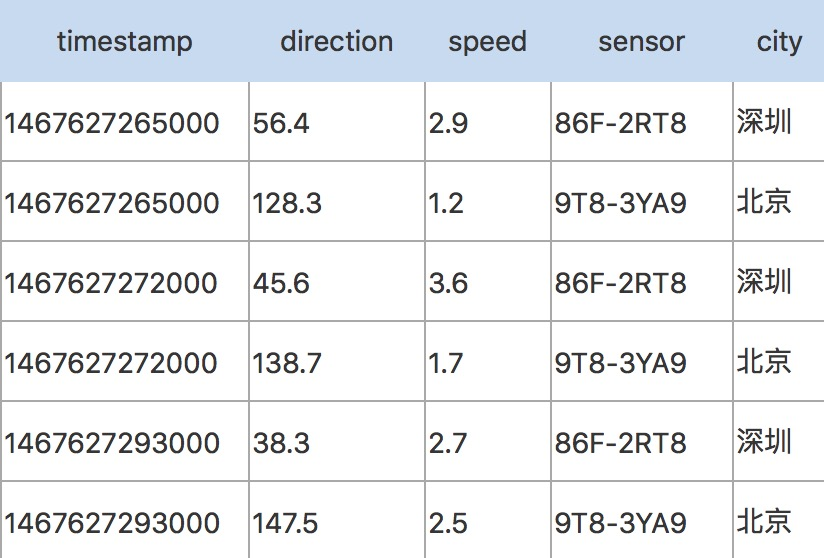The width and height of the screenshot is (824, 558).
Task: Select the speed column header
Action: (x=487, y=42)
